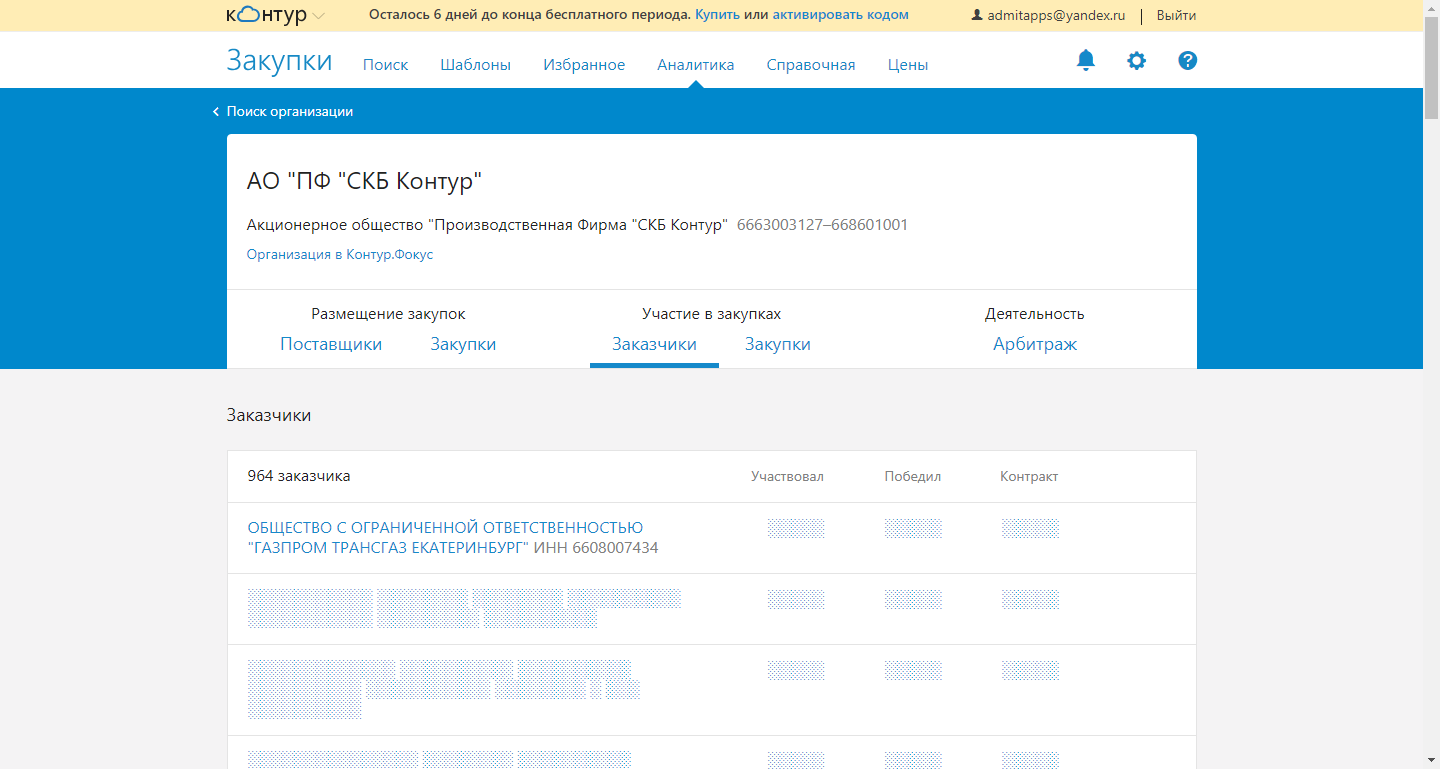Select Закупки tab under Участие в закупках
This screenshot has height=769, width=1440.
pyautogui.click(x=777, y=344)
